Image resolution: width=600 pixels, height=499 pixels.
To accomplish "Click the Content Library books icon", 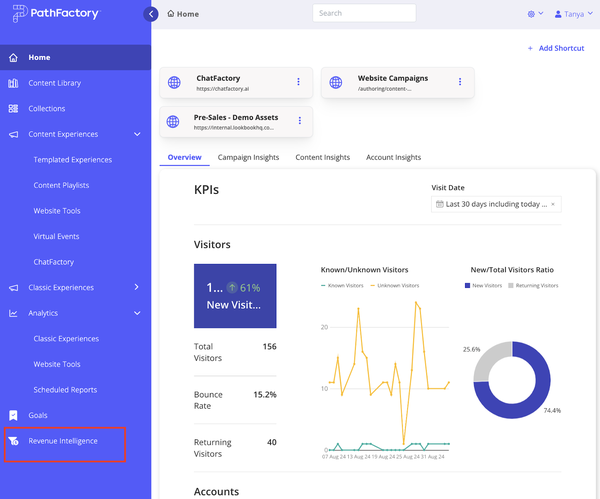I will (13, 83).
